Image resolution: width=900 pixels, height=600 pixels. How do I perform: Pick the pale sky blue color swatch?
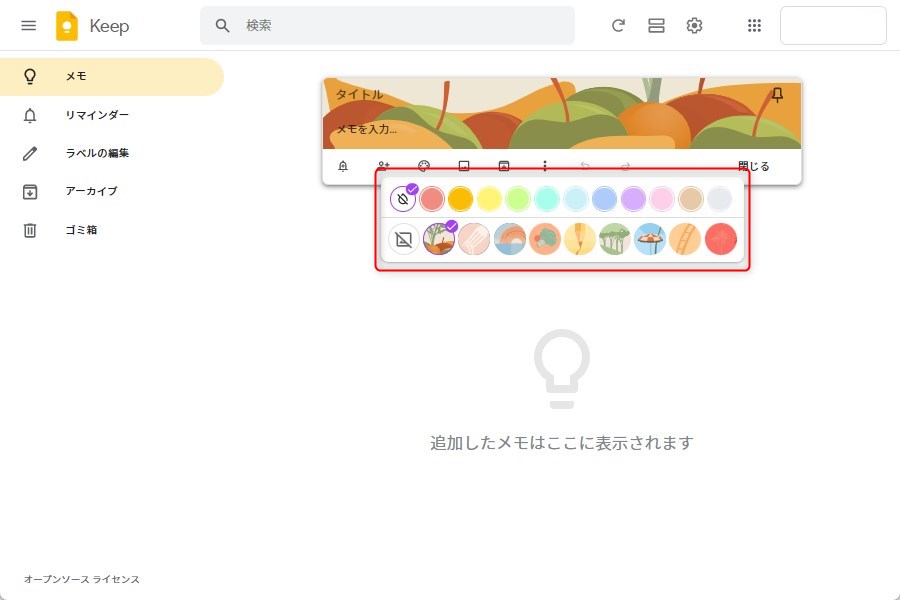point(576,199)
